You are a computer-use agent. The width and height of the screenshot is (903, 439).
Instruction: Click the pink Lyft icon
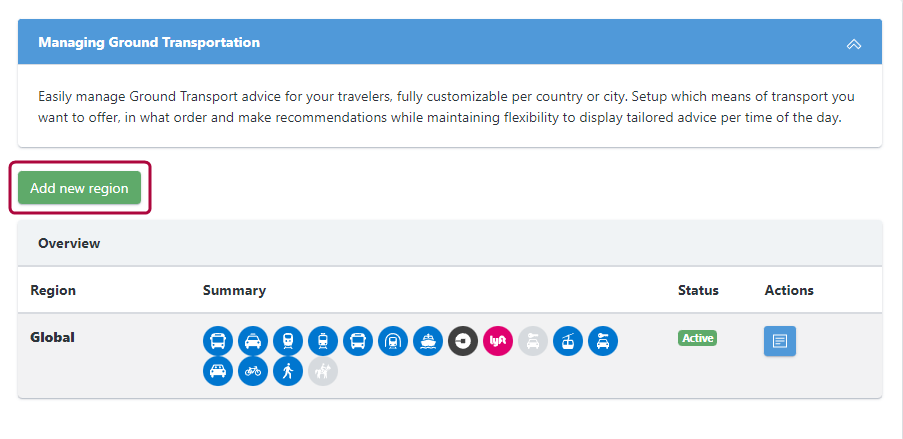498,341
